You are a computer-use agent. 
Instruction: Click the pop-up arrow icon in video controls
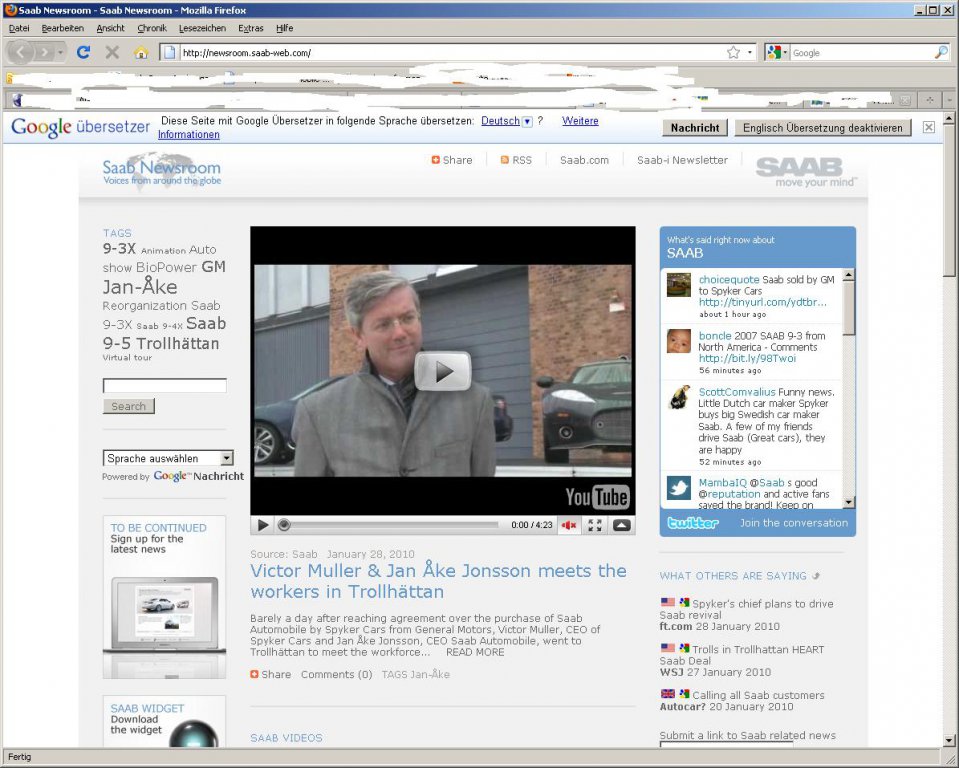tap(621, 525)
